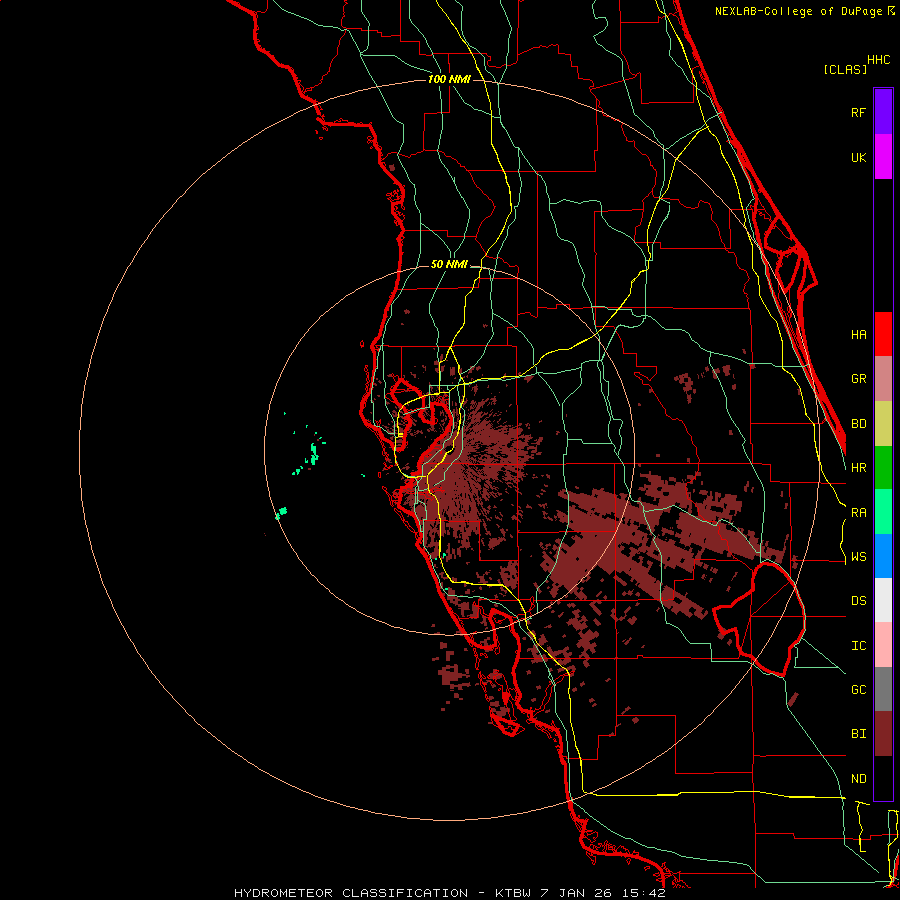Click the "GR" legend label
This screenshot has width=900, height=900.
[859, 379]
